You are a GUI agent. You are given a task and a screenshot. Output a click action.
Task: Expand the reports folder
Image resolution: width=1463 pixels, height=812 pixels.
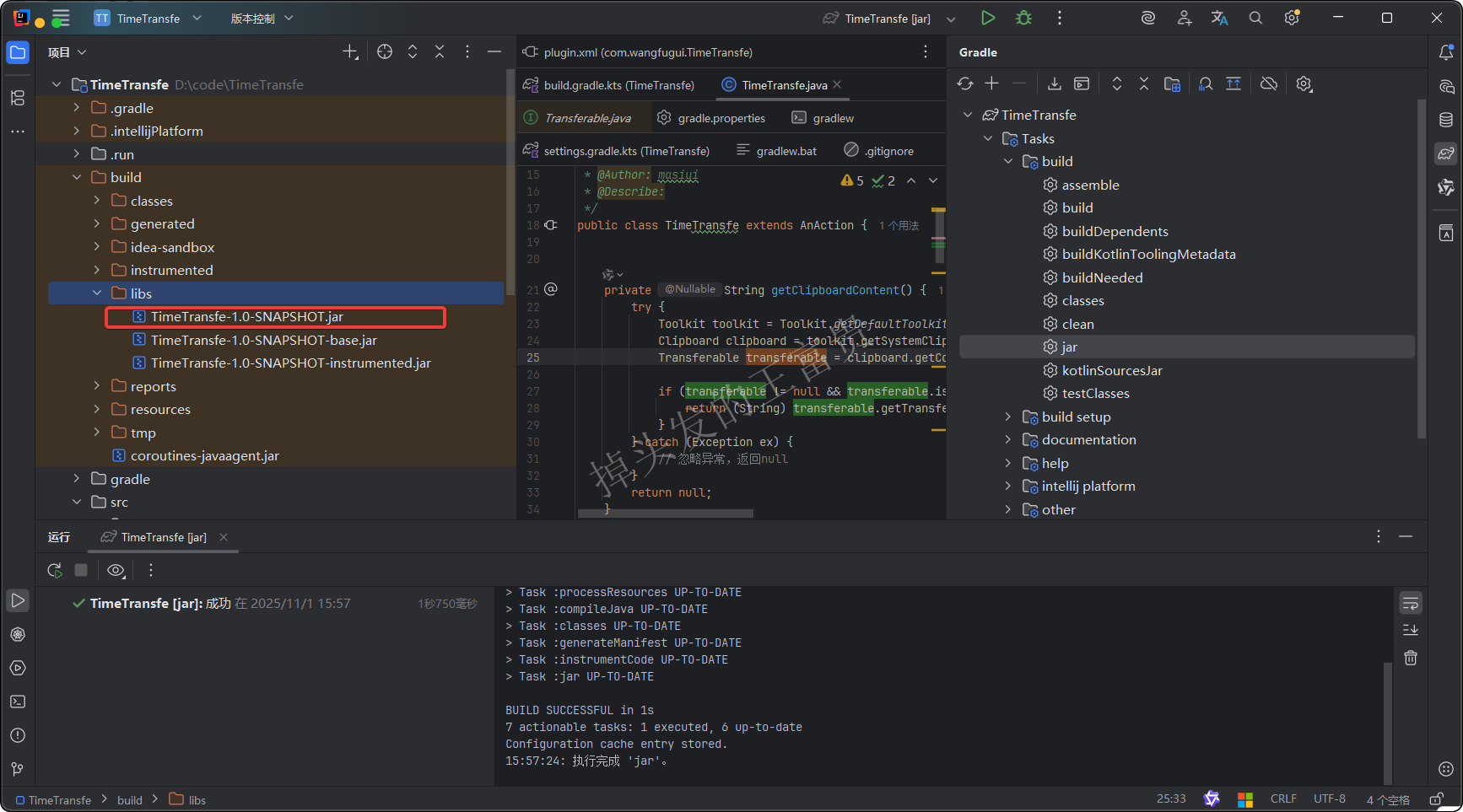click(x=97, y=386)
